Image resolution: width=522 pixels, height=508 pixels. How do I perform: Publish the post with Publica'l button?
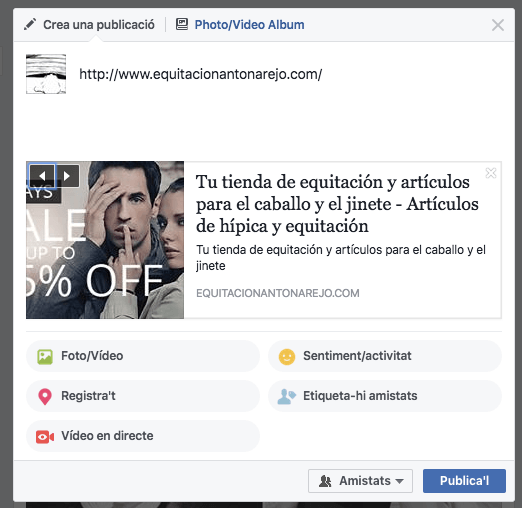pos(464,481)
